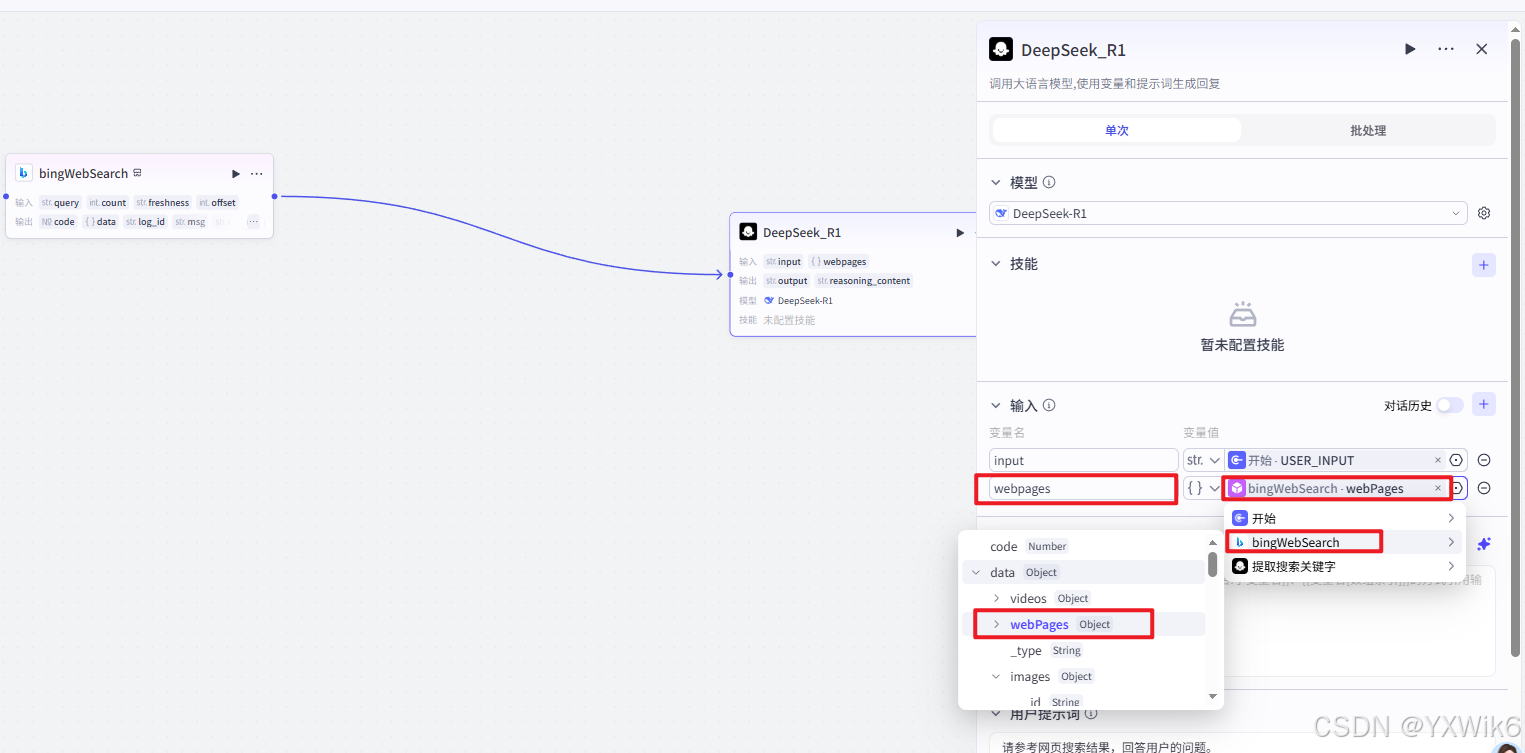Screen dimensions: 1525x753
Task: Expand the videos object in the tree
Action: (x=996, y=598)
